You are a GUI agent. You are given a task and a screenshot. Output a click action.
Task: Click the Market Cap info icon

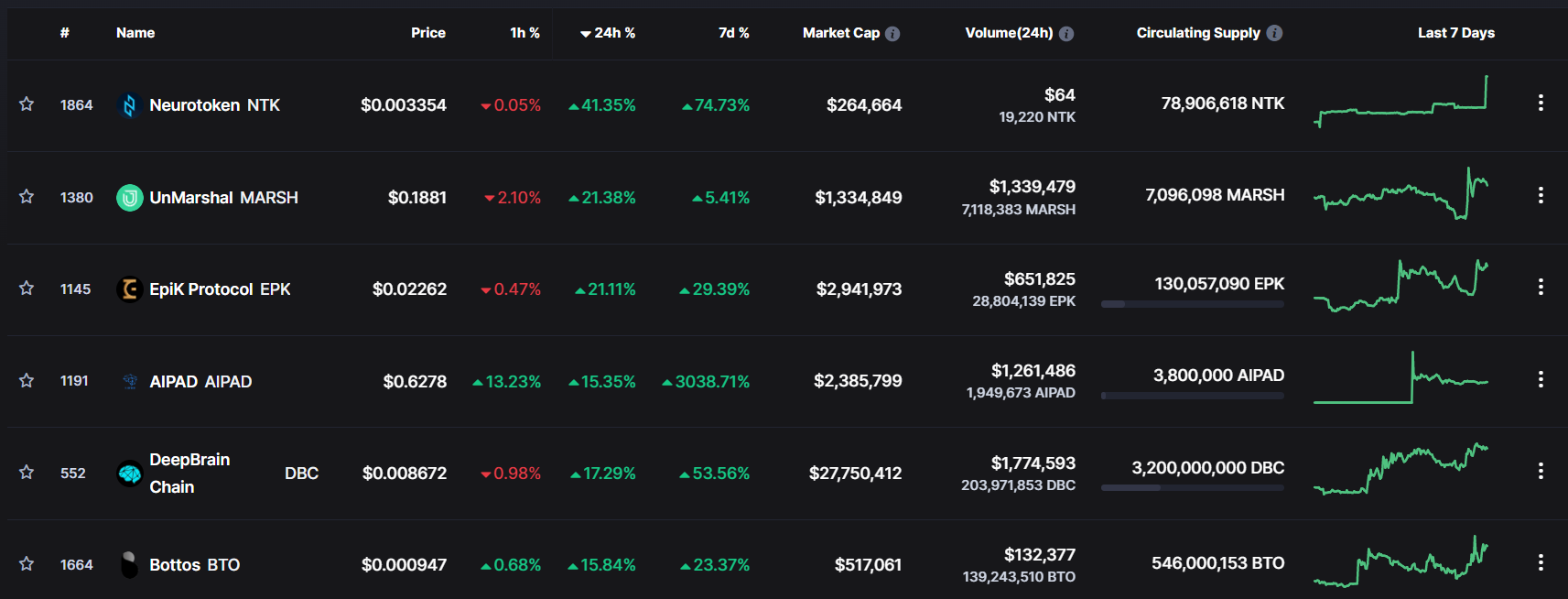click(x=892, y=34)
